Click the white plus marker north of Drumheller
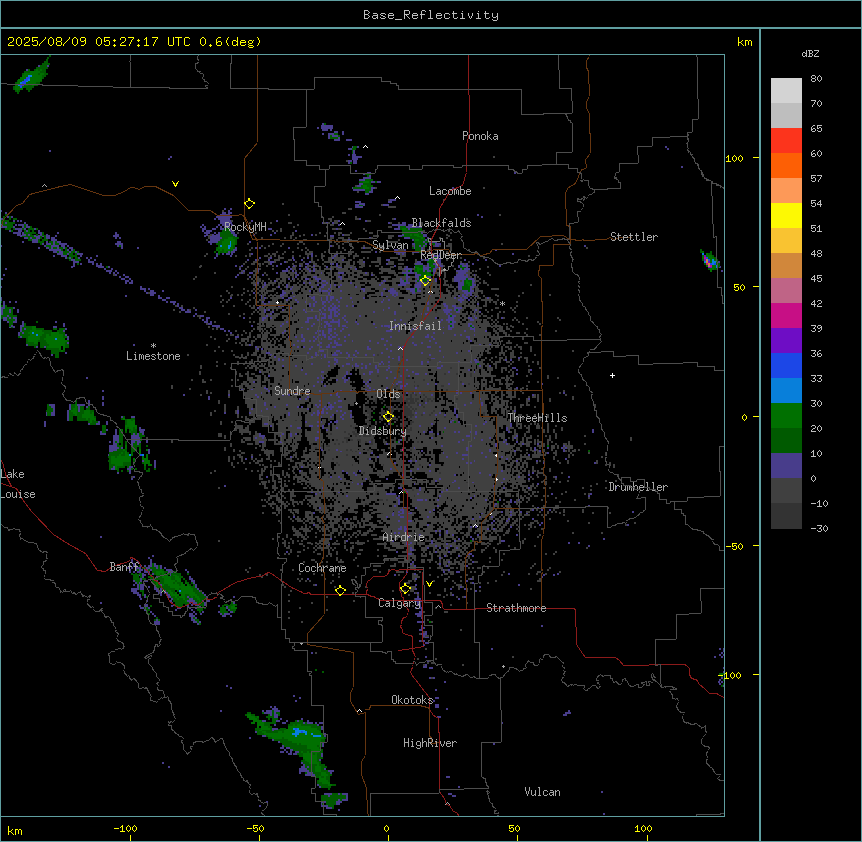Viewport: 862px width, 842px height. tap(612, 375)
